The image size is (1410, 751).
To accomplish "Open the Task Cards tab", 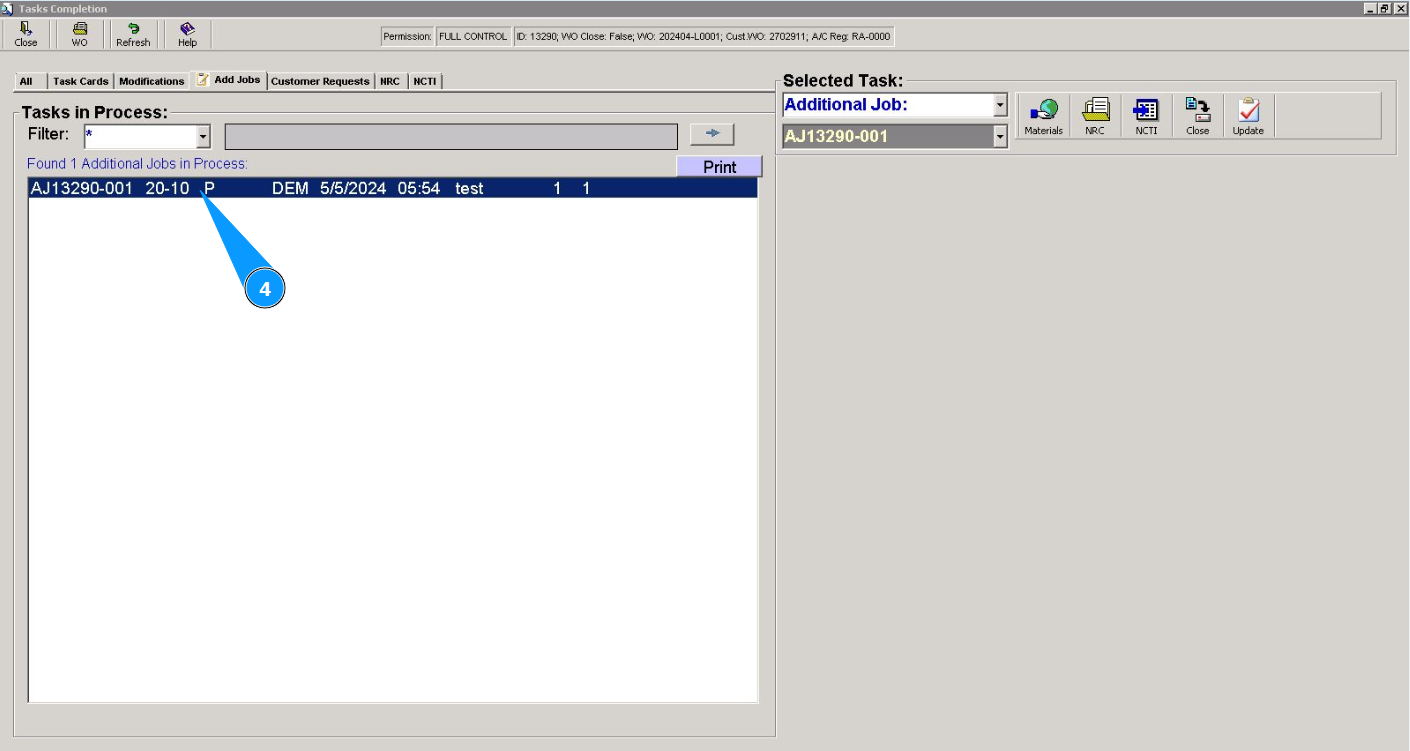I will pyautogui.click(x=80, y=81).
